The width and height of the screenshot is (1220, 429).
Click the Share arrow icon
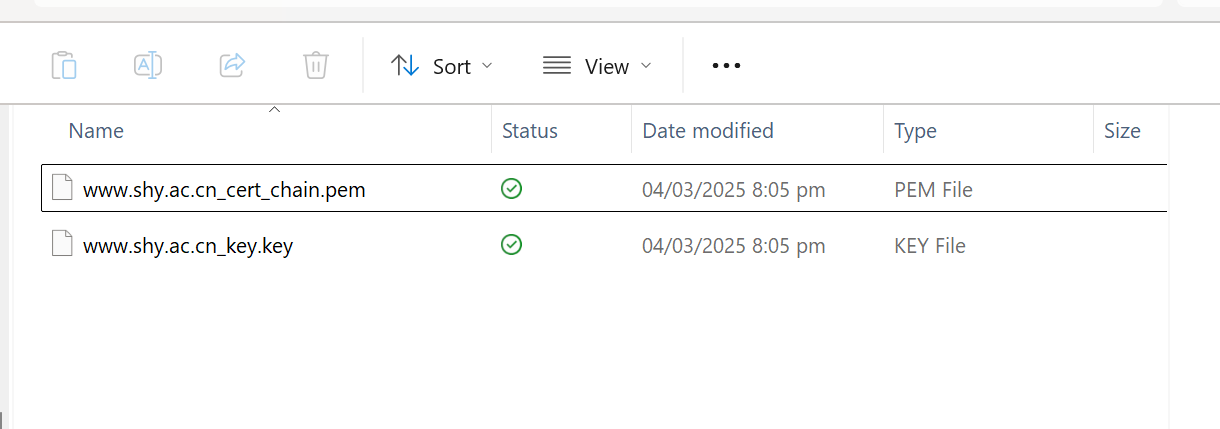coord(232,66)
